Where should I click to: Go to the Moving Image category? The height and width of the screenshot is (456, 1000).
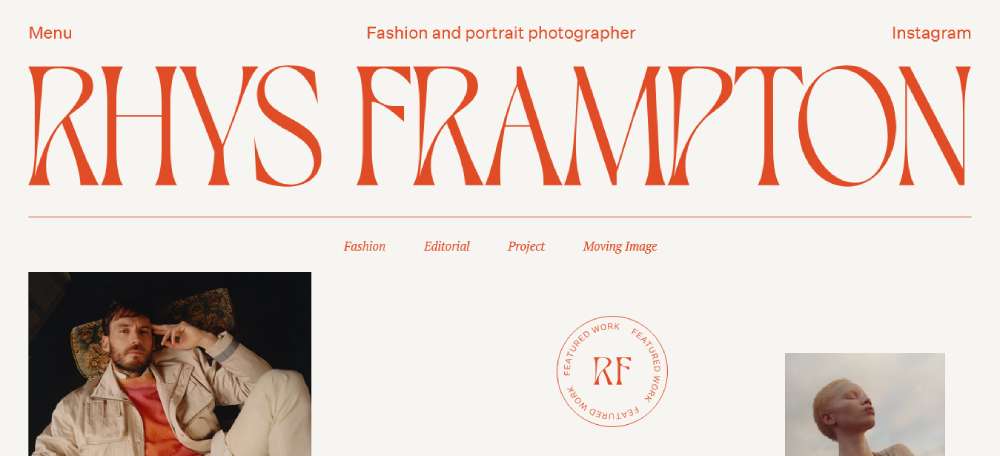pos(620,246)
